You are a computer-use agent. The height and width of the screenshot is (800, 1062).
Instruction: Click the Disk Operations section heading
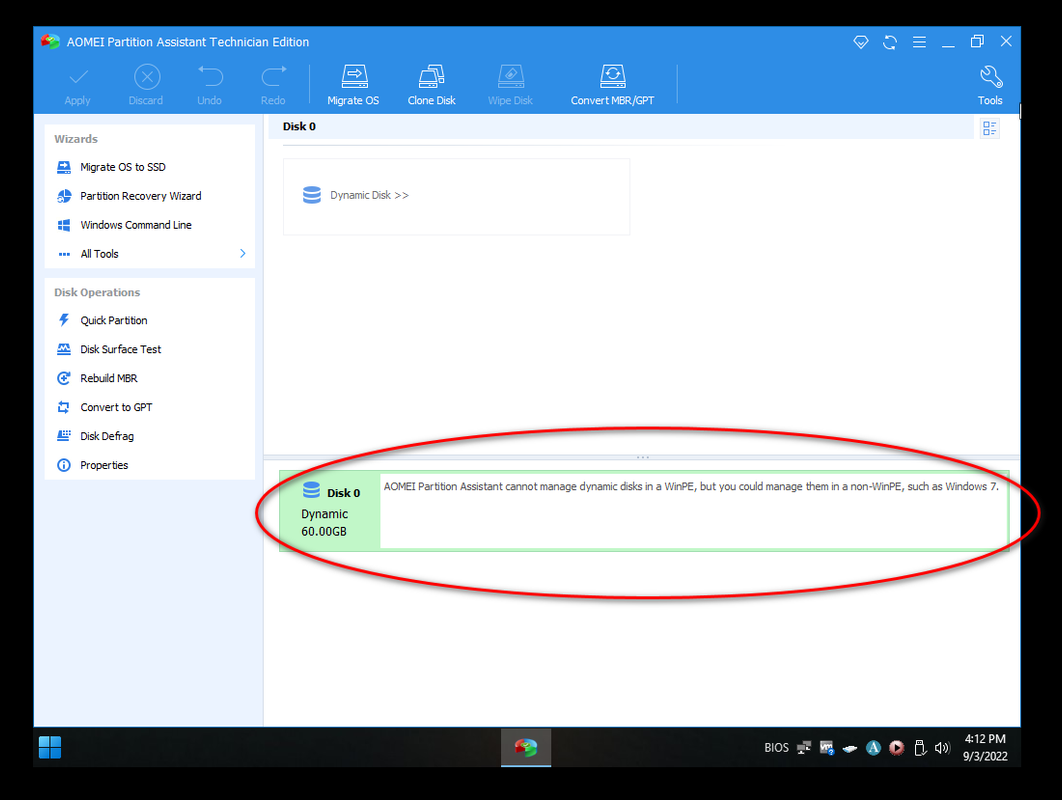point(97,293)
